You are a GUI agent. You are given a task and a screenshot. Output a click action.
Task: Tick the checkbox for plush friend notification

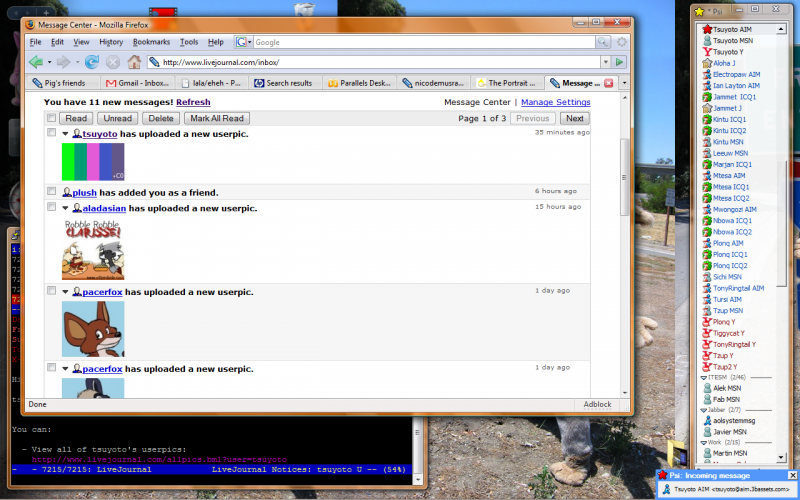coord(51,192)
